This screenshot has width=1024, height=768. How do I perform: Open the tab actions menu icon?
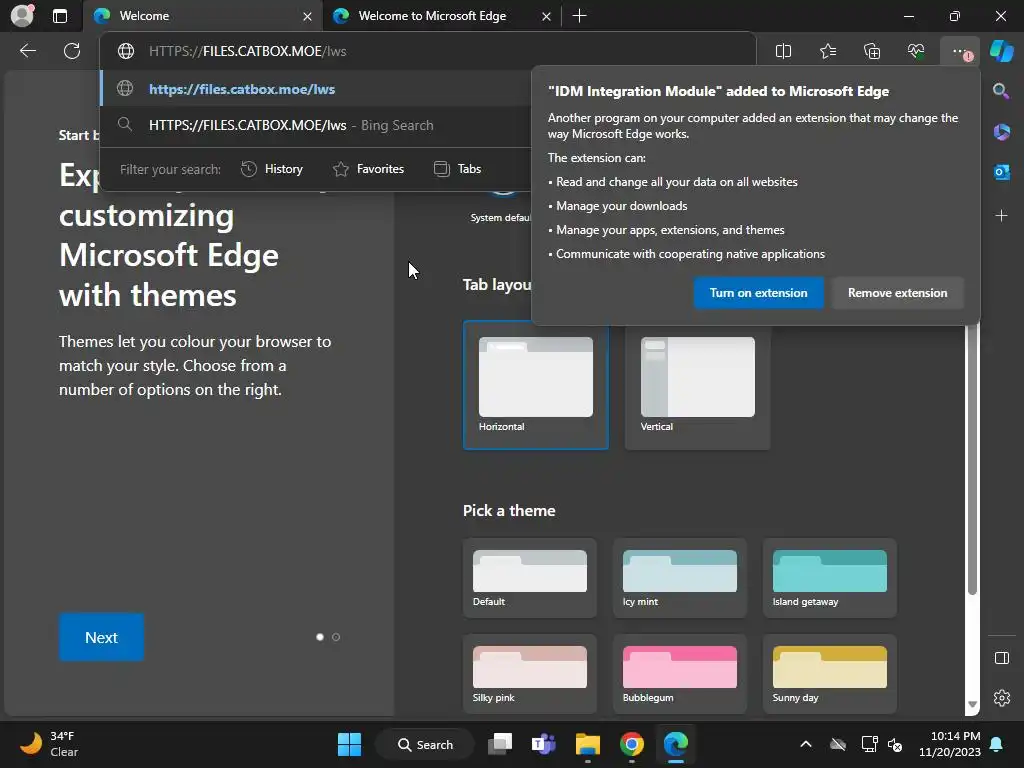(60, 16)
